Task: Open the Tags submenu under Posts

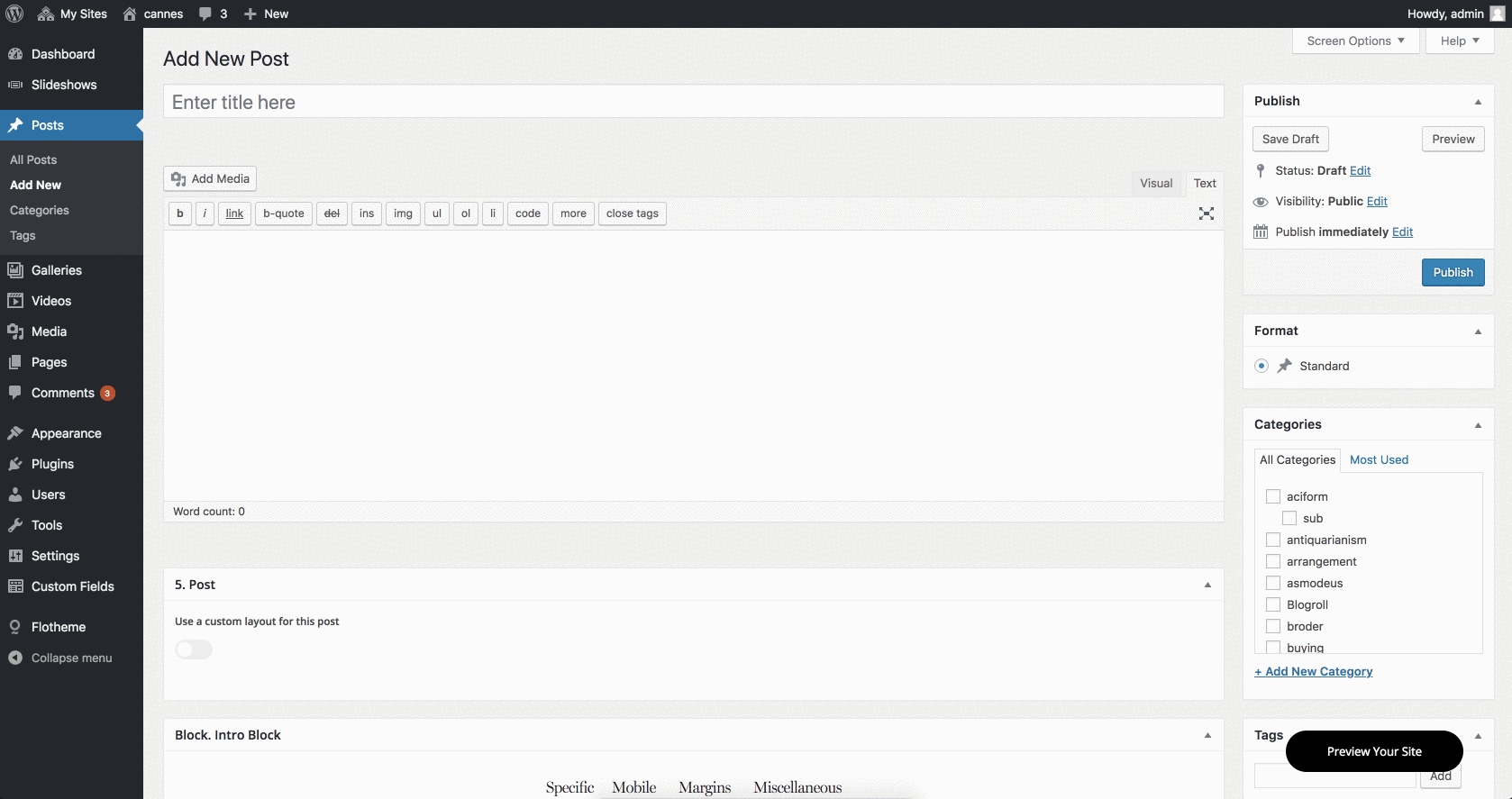Action: [23, 235]
